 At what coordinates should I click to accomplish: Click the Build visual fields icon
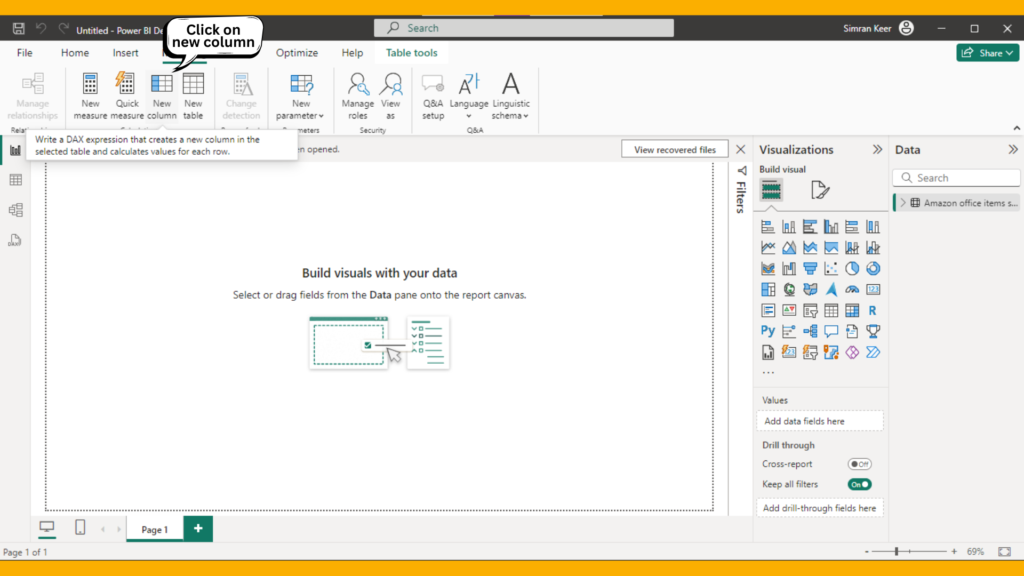(x=771, y=190)
